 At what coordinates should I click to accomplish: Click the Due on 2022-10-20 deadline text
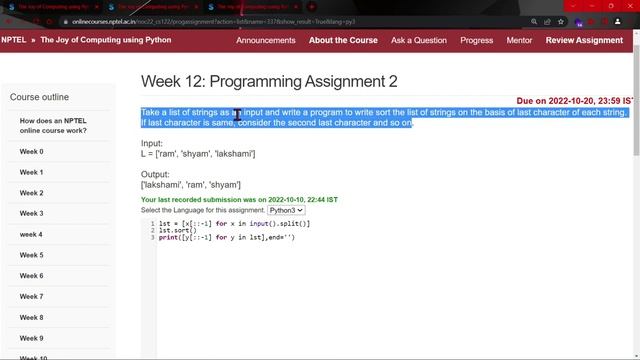tap(575, 101)
